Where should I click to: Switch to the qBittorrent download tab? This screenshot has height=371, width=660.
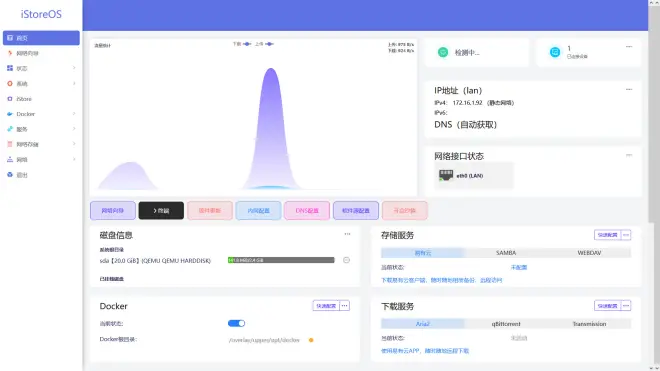(x=506, y=324)
